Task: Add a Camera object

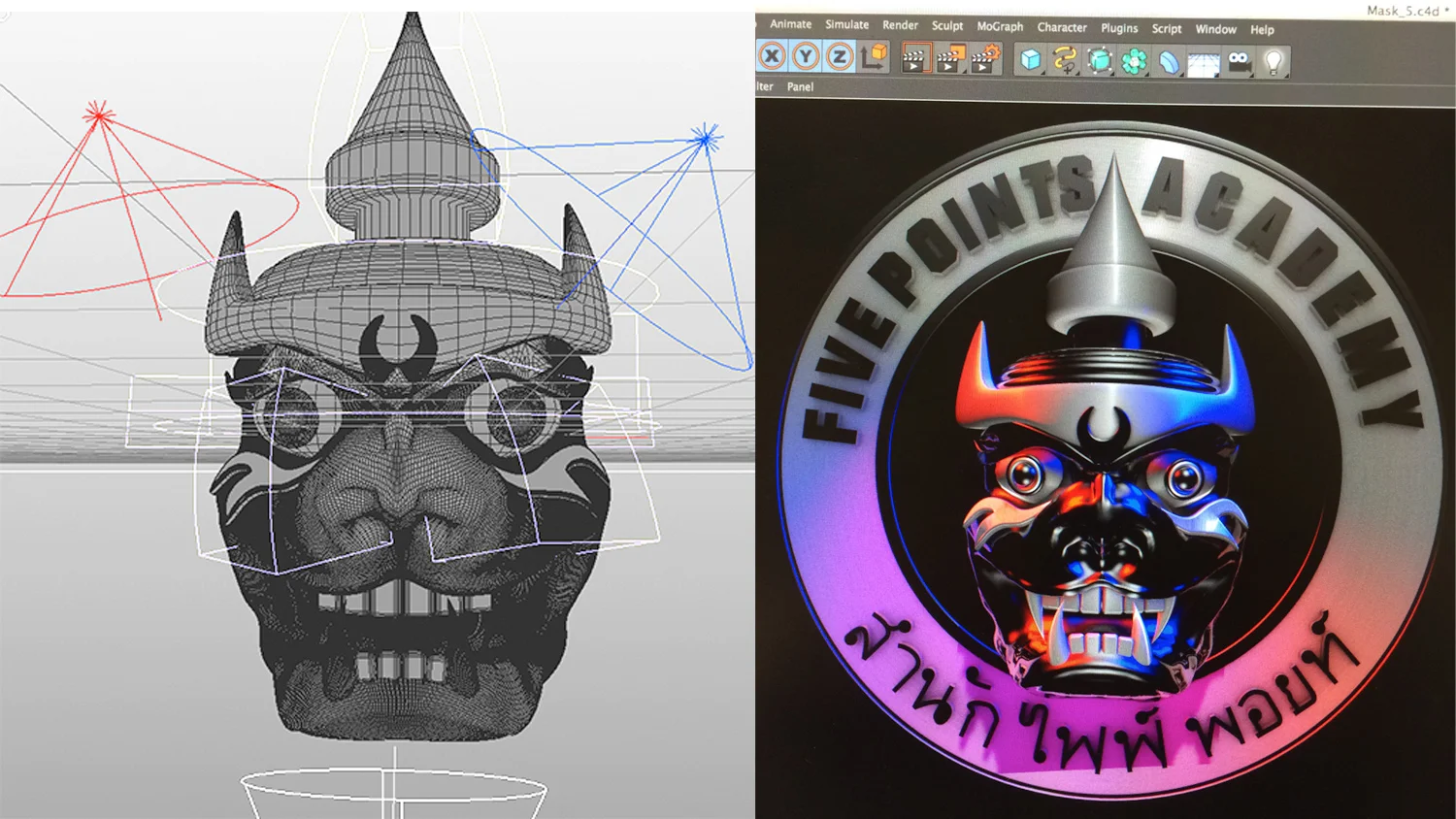Action: pyautogui.click(x=1240, y=62)
